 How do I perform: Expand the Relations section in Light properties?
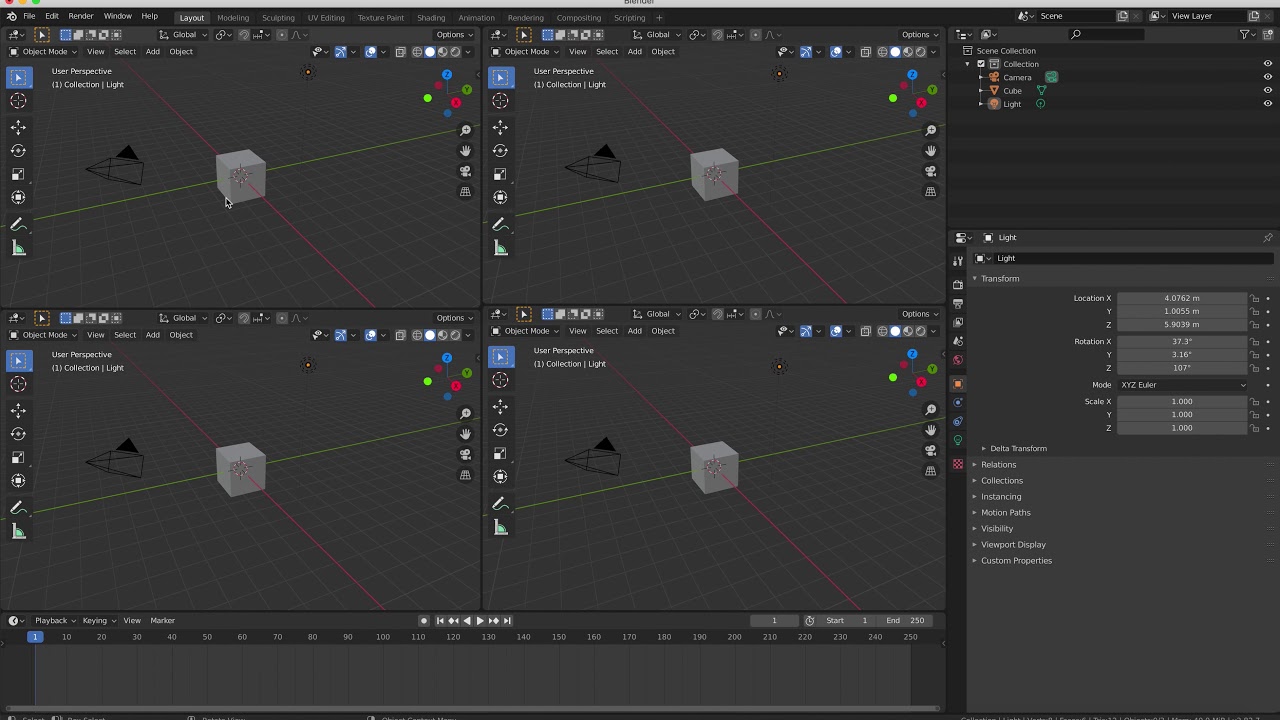click(998, 464)
